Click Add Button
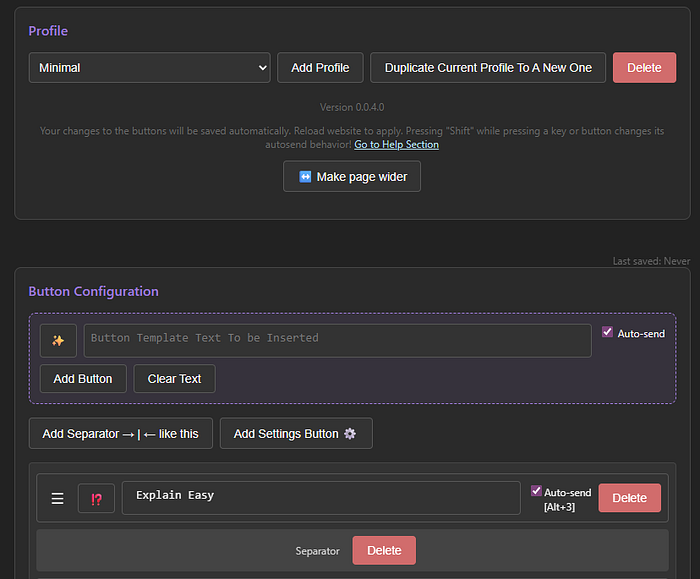 click(83, 379)
